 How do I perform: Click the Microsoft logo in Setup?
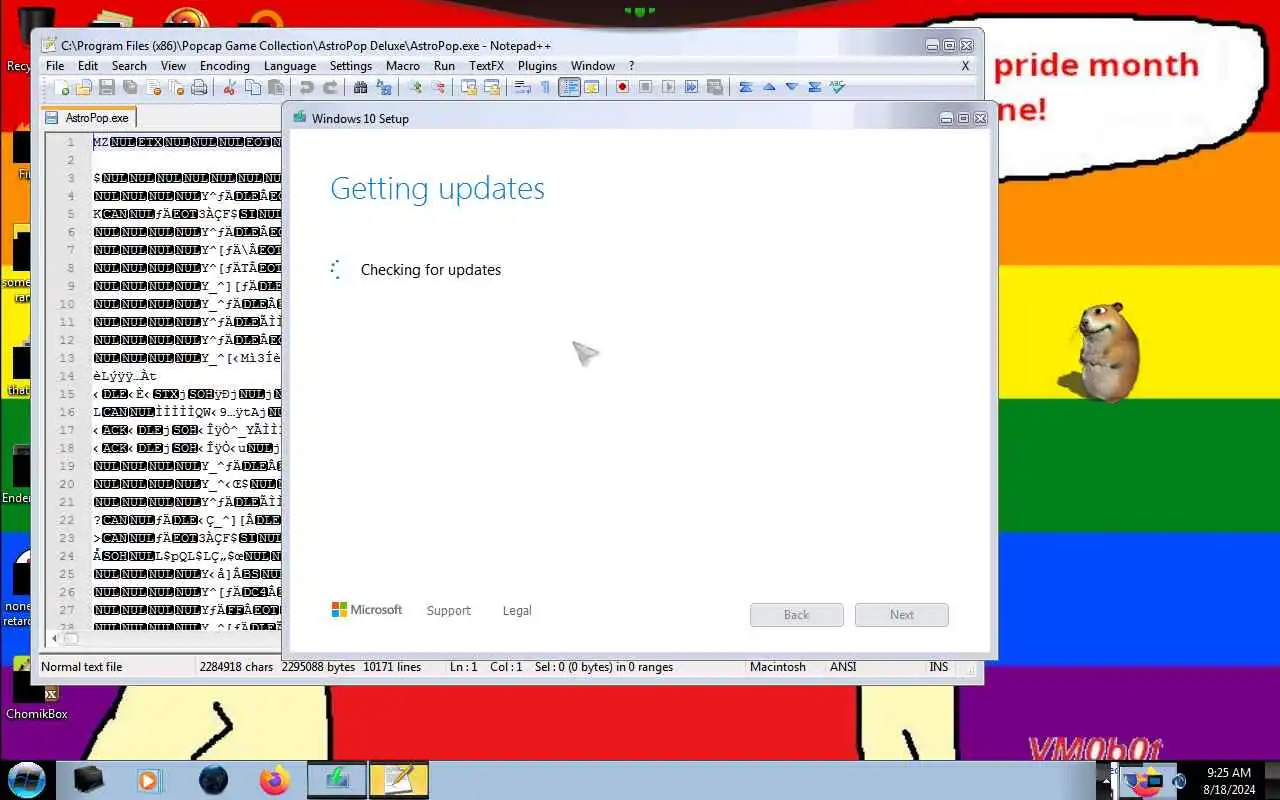(367, 610)
